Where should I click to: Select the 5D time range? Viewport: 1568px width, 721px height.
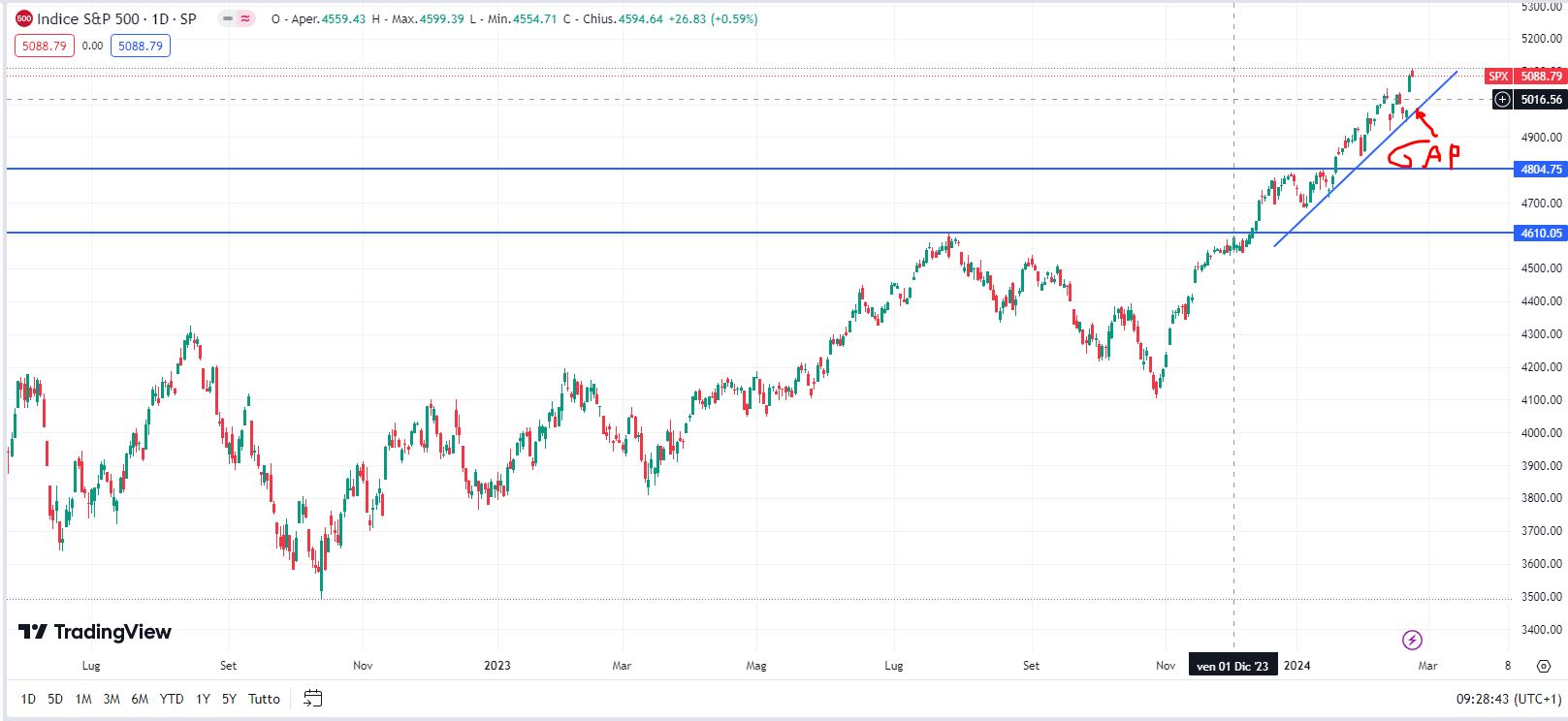55,699
